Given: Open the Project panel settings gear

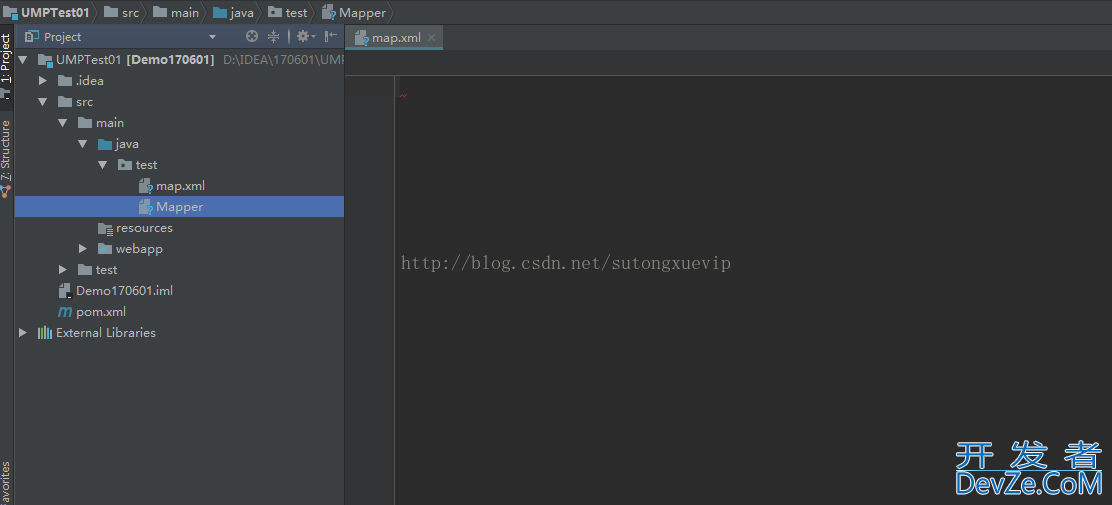Looking at the screenshot, I should coord(304,36).
